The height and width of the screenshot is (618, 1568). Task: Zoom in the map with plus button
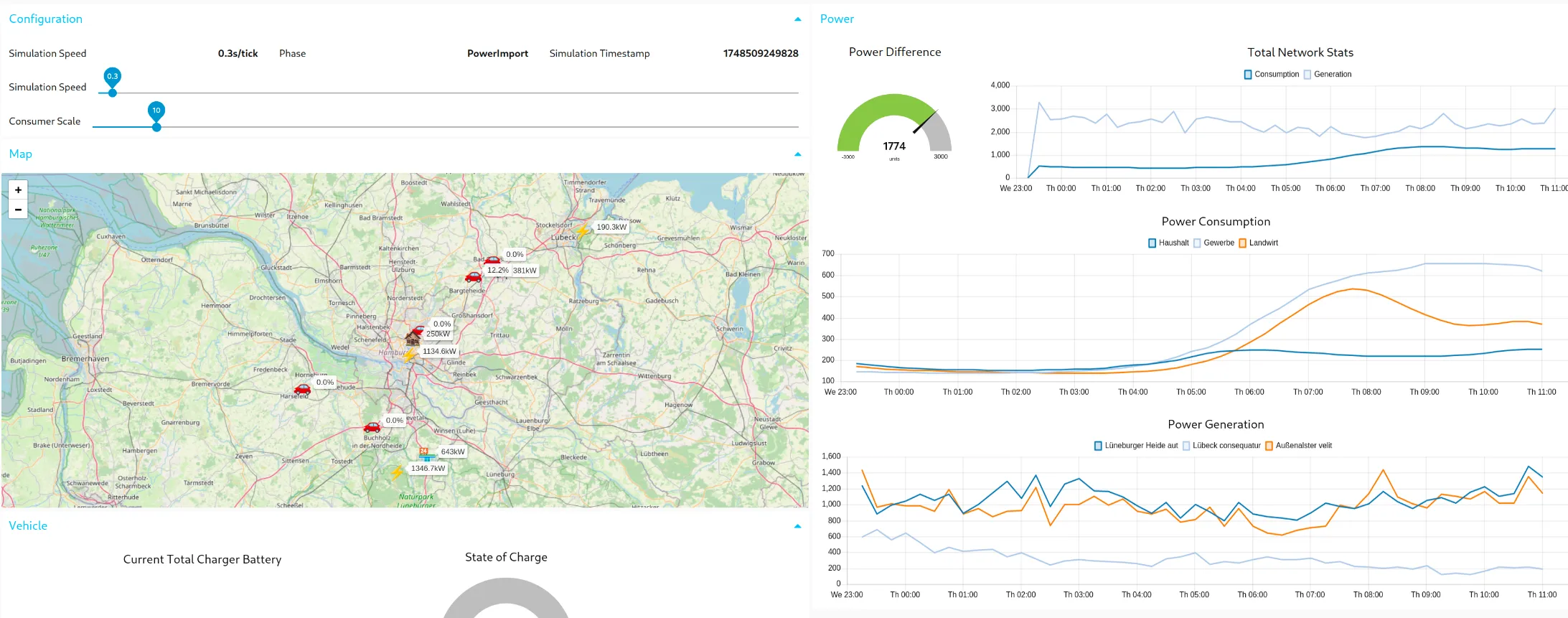pyautogui.click(x=18, y=189)
